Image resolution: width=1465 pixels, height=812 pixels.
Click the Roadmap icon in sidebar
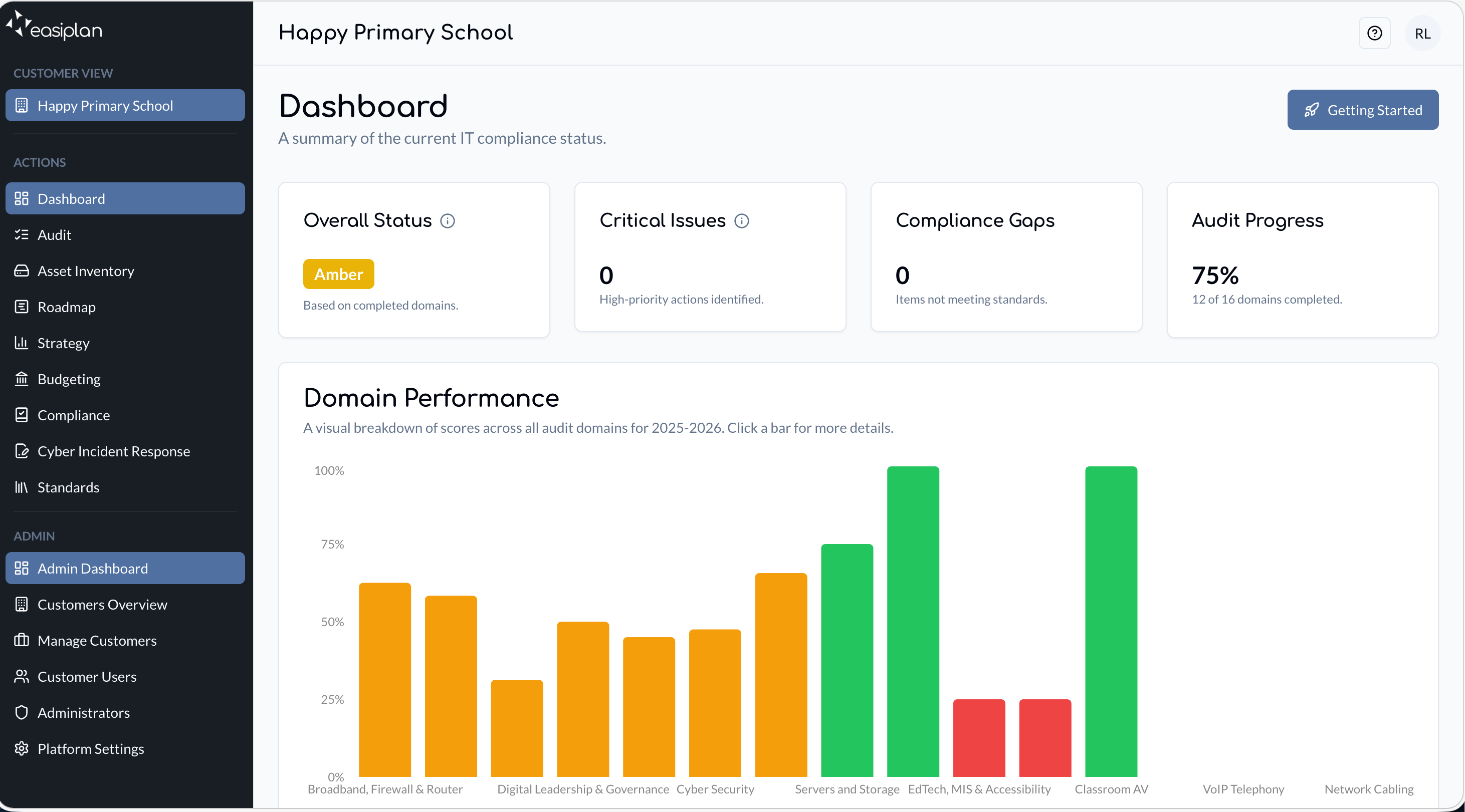point(22,307)
